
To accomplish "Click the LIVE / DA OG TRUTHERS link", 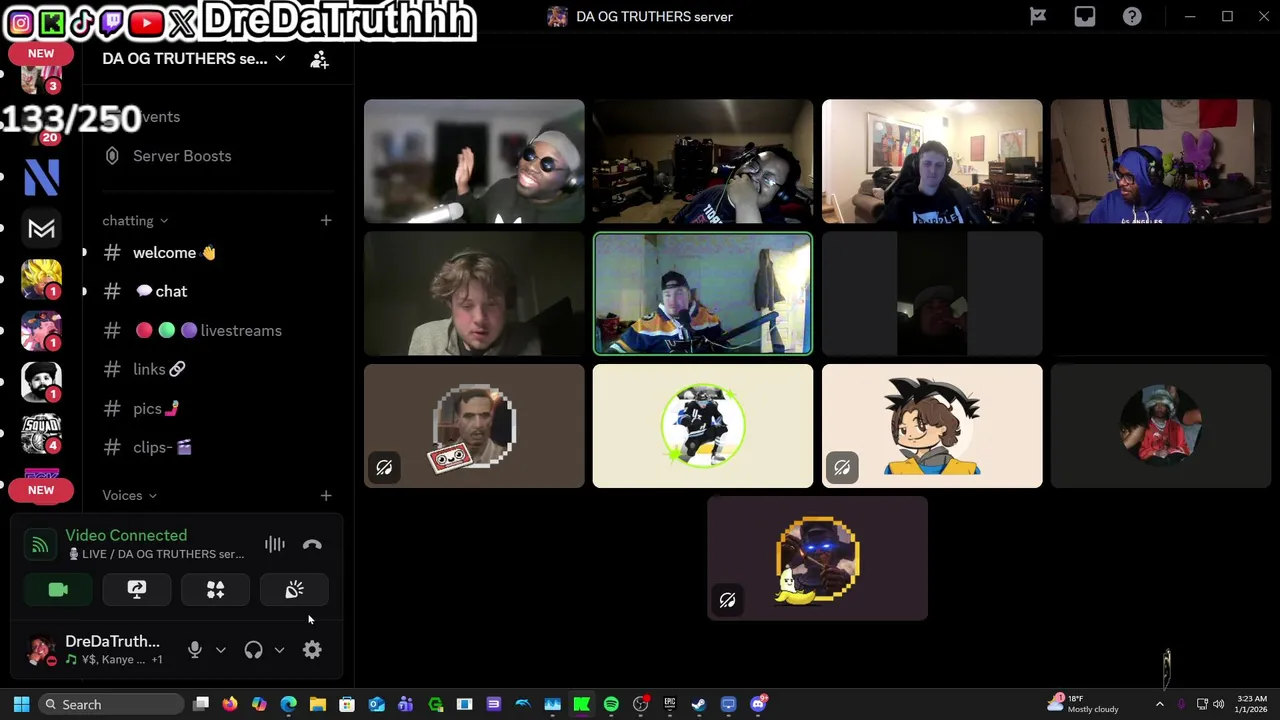I will (x=155, y=554).
